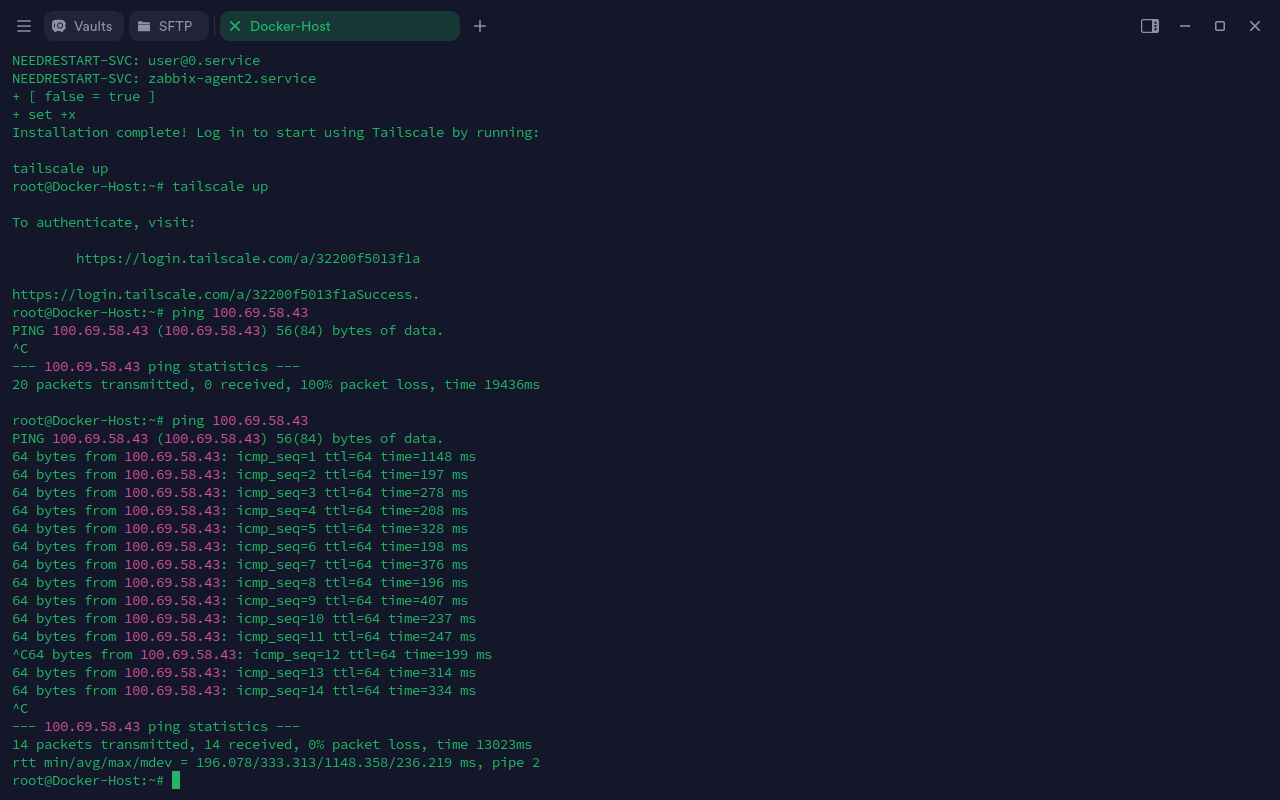Click the login URL ending with Success
1280x800 pixels.
click(x=215, y=294)
